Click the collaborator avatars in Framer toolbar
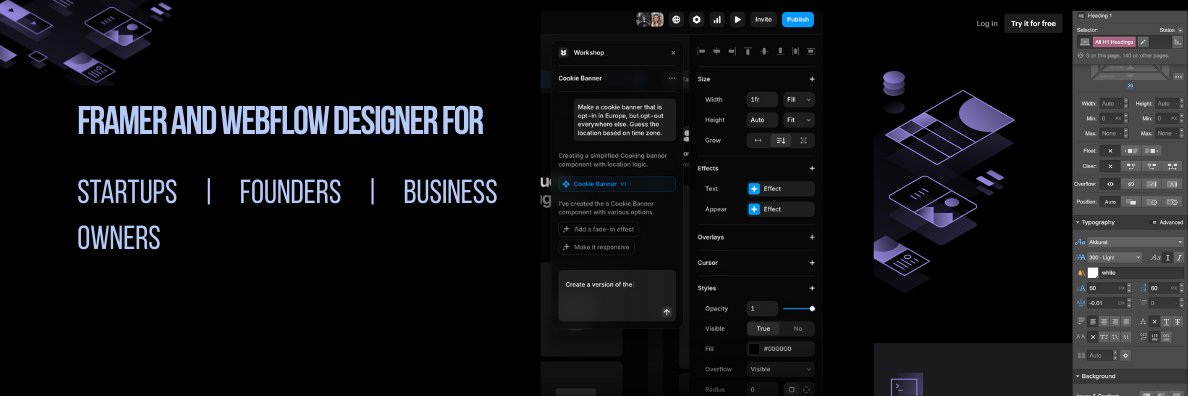 650,20
